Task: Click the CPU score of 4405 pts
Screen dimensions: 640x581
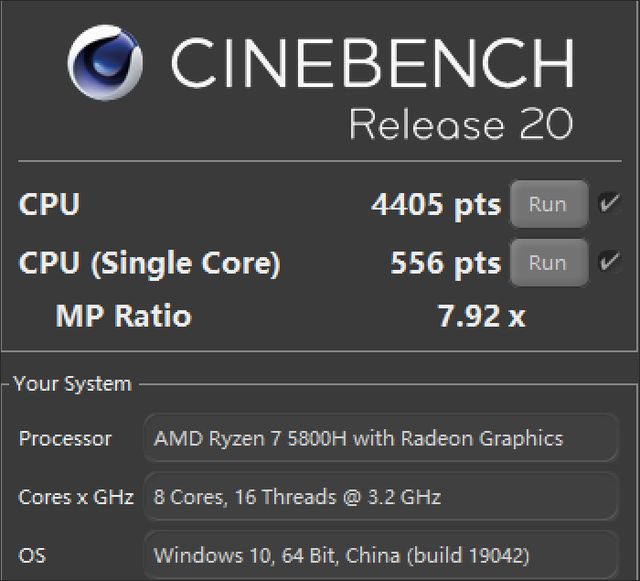Action: pyautogui.click(x=435, y=205)
